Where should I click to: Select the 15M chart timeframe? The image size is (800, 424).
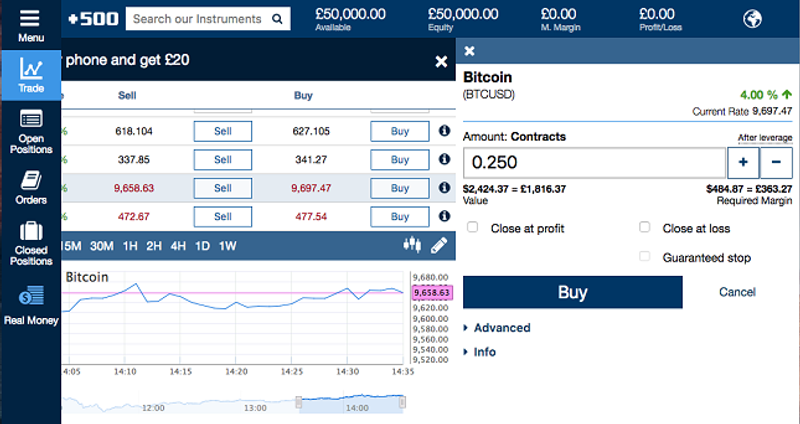pyautogui.click(x=71, y=246)
